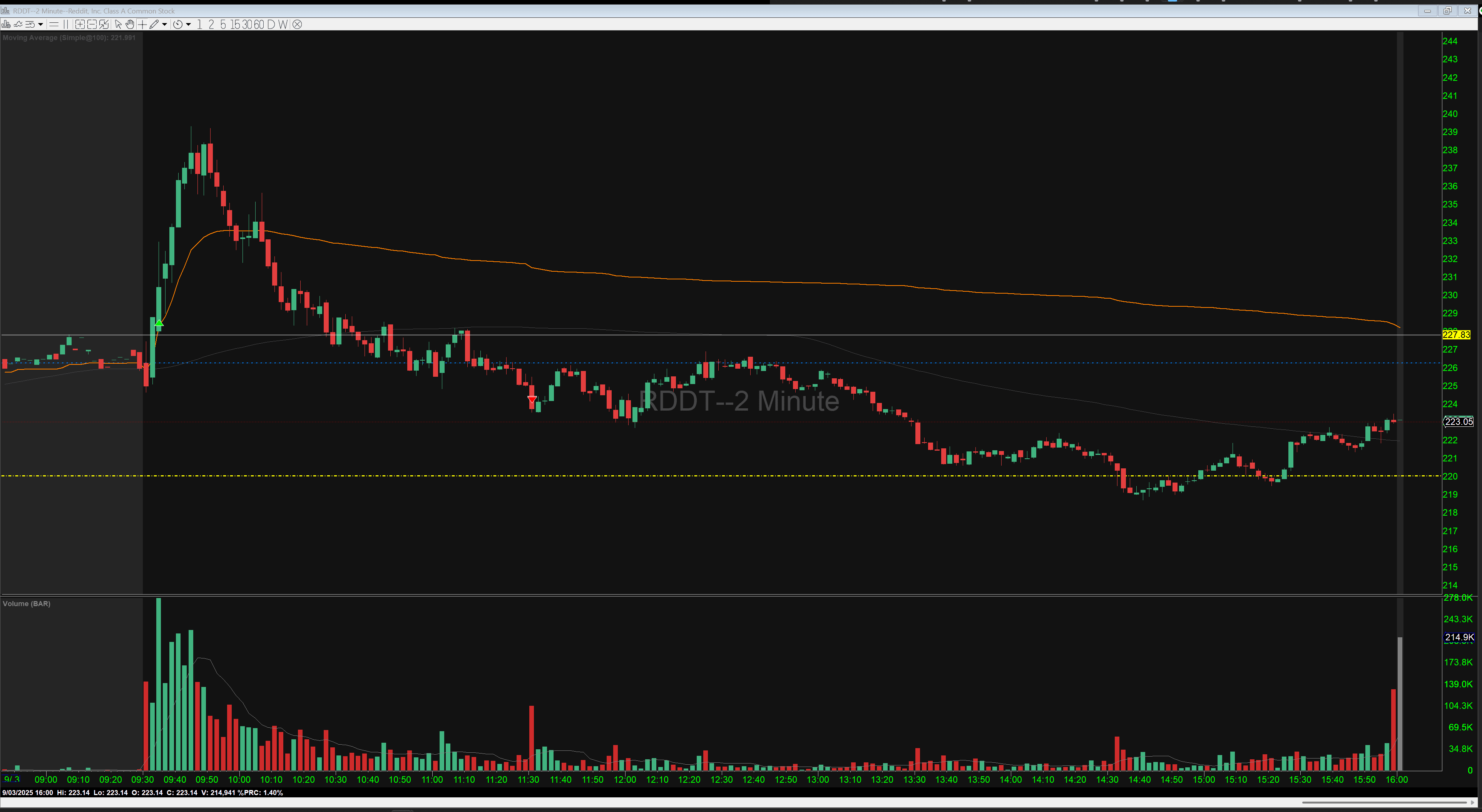The image size is (1482, 812).
Task: Toggle vertical lines display icon
Action: click(65, 25)
